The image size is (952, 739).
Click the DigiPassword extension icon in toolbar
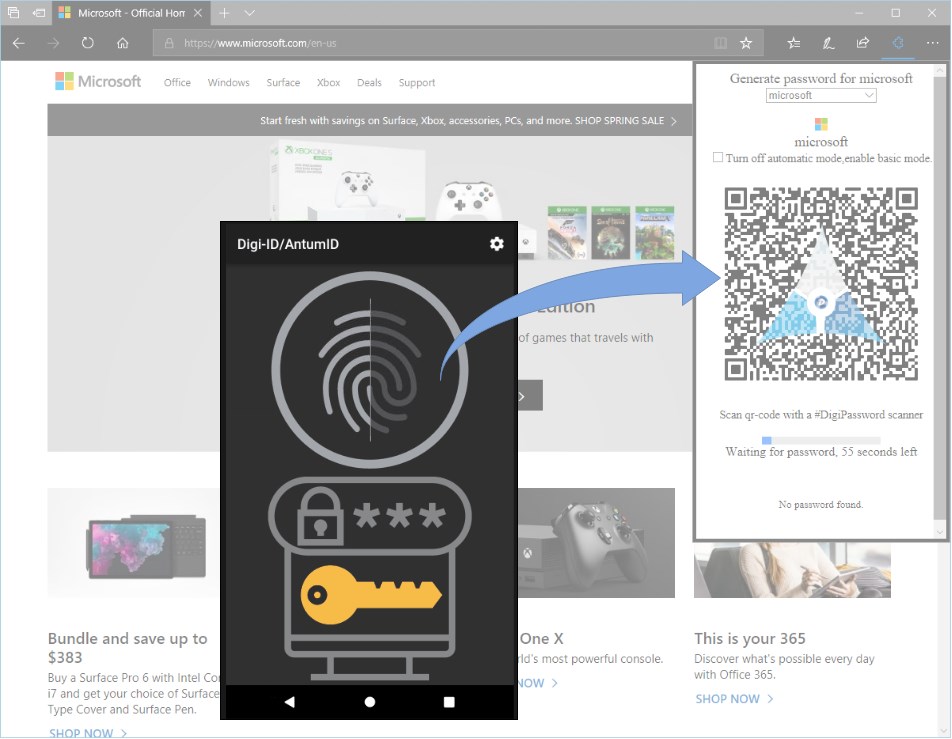(x=898, y=43)
